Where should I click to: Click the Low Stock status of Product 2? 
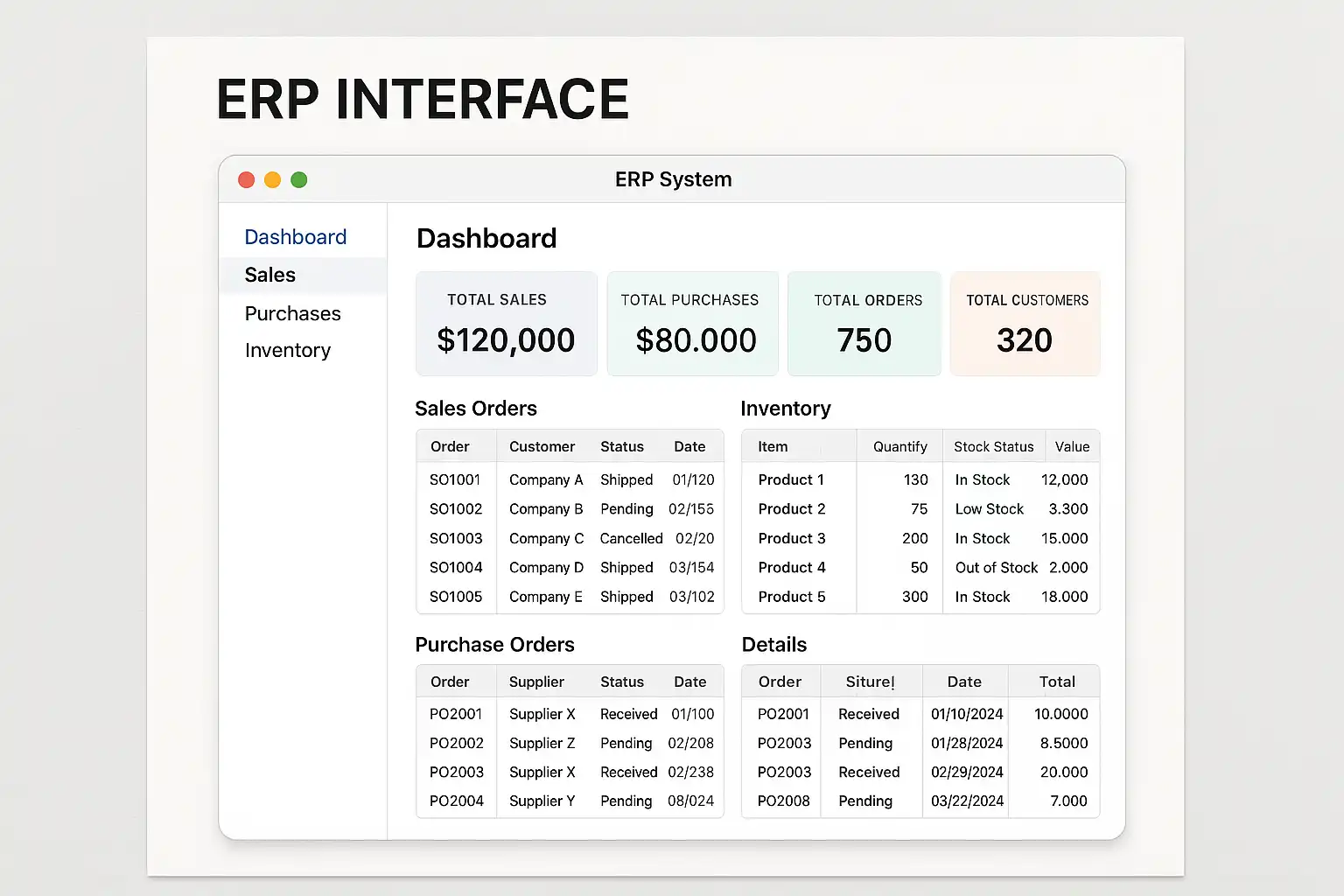point(989,509)
